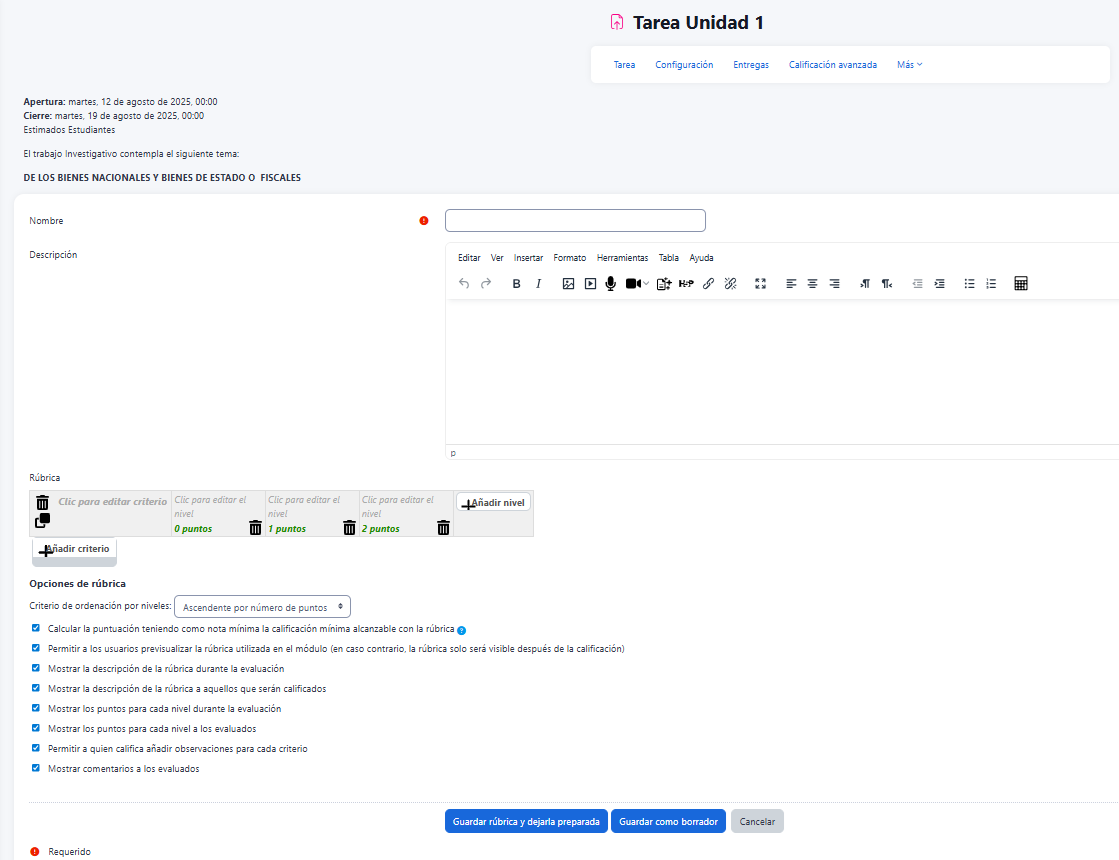Click the insert link icon
1119x860 pixels.
(708, 284)
